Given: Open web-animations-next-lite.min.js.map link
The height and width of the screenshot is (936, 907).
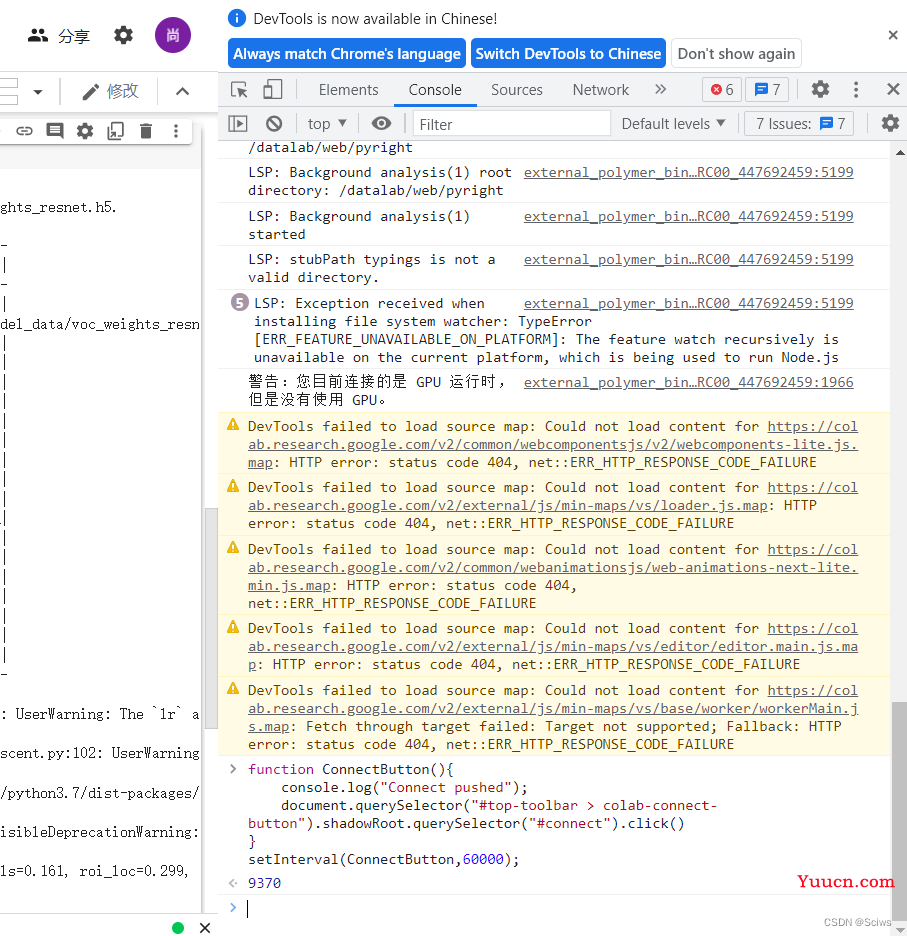Looking at the screenshot, I should [x=553, y=568].
